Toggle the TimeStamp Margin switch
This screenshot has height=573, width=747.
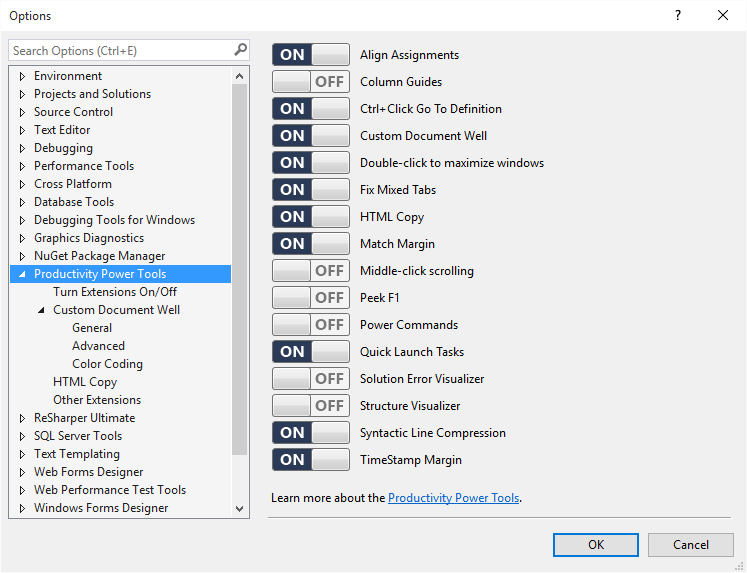click(x=311, y=460)
